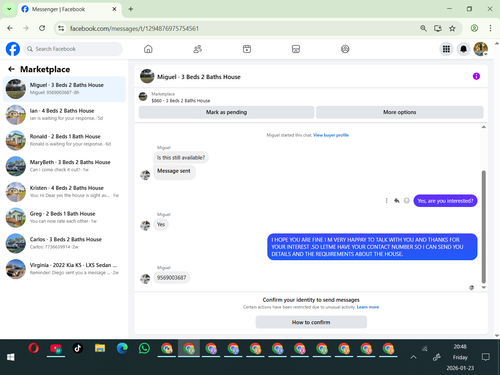
Task: Open the Chrome three-dot menu
Action: pos(490,28)
